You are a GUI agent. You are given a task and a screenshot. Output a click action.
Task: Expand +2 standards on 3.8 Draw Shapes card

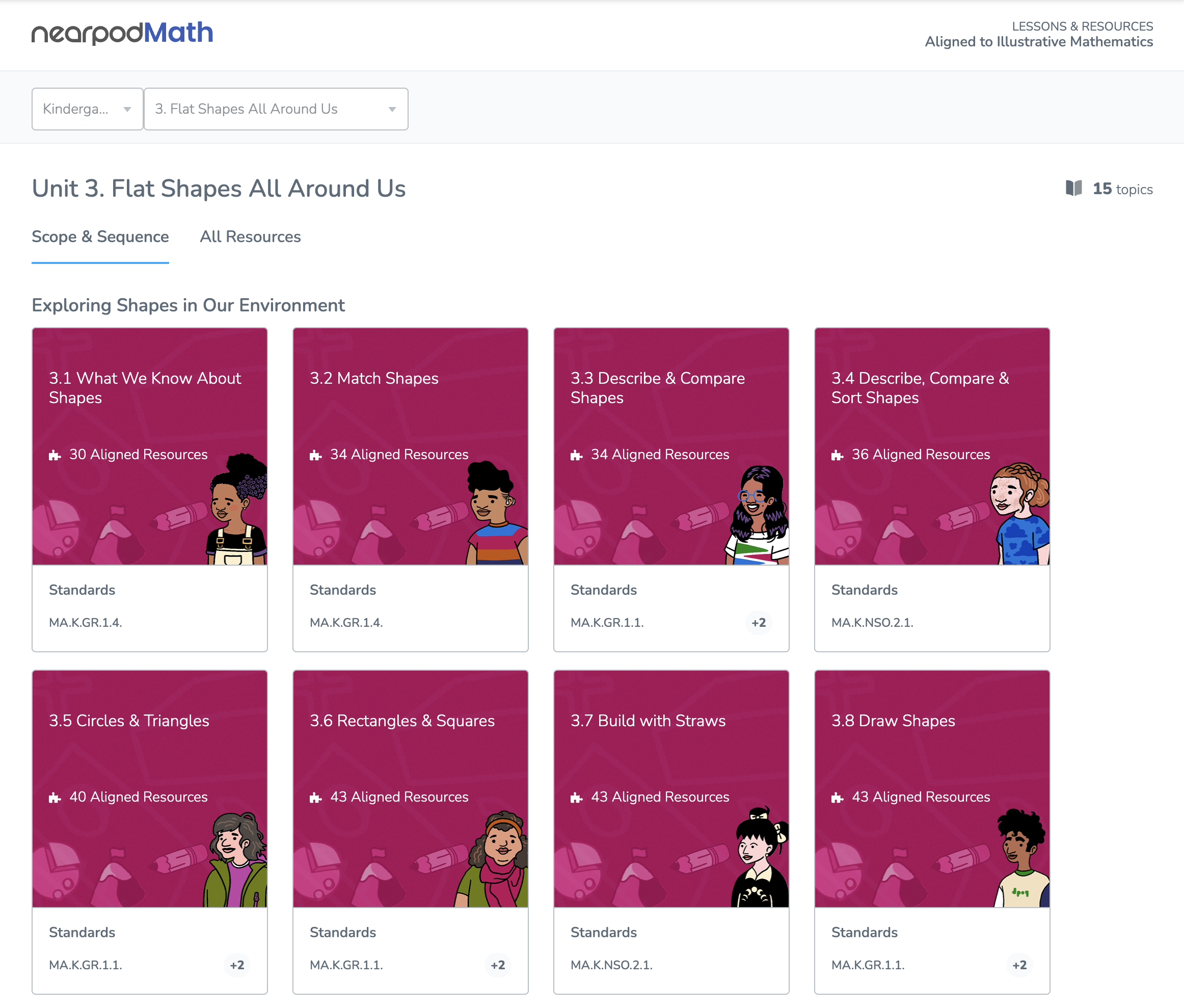(1019, 965)
